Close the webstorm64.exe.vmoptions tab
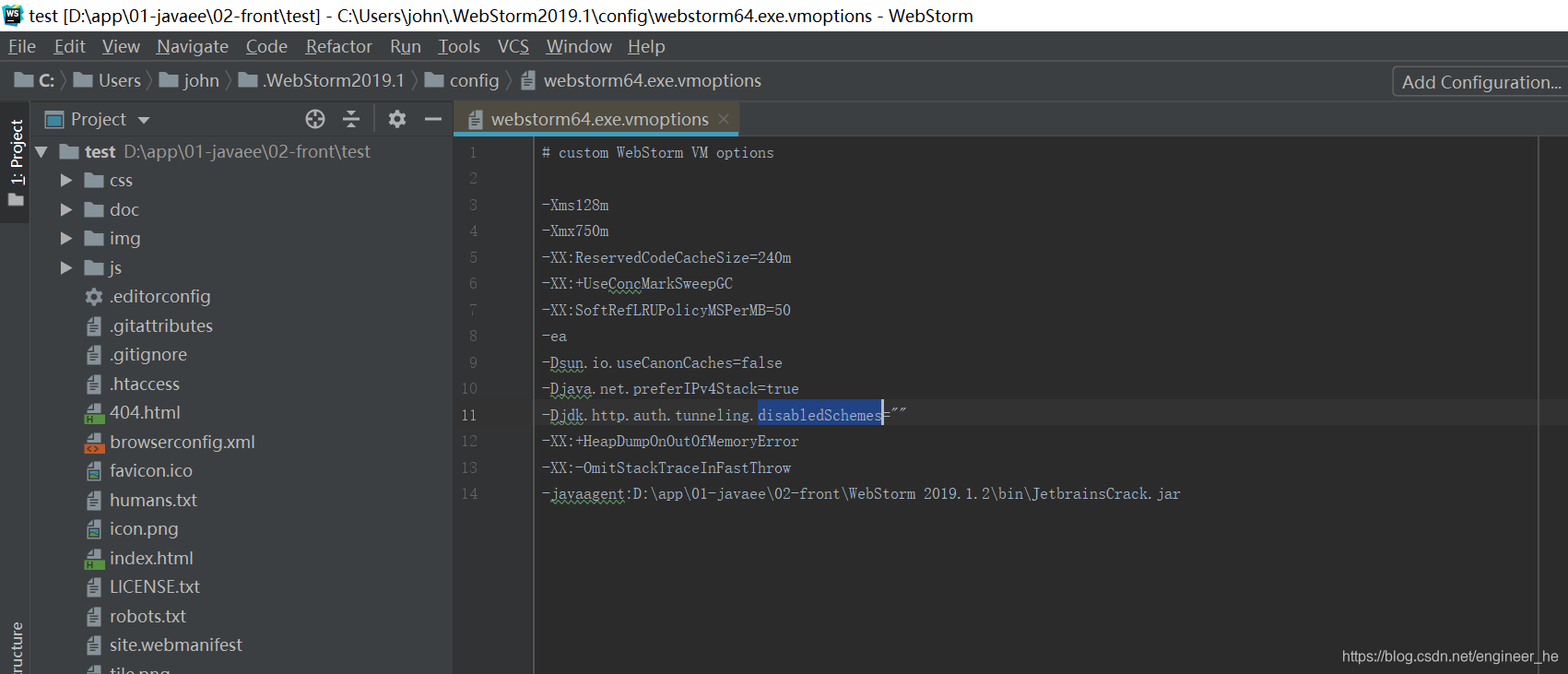Screen dimensions: 1568x674 [724, 119]
